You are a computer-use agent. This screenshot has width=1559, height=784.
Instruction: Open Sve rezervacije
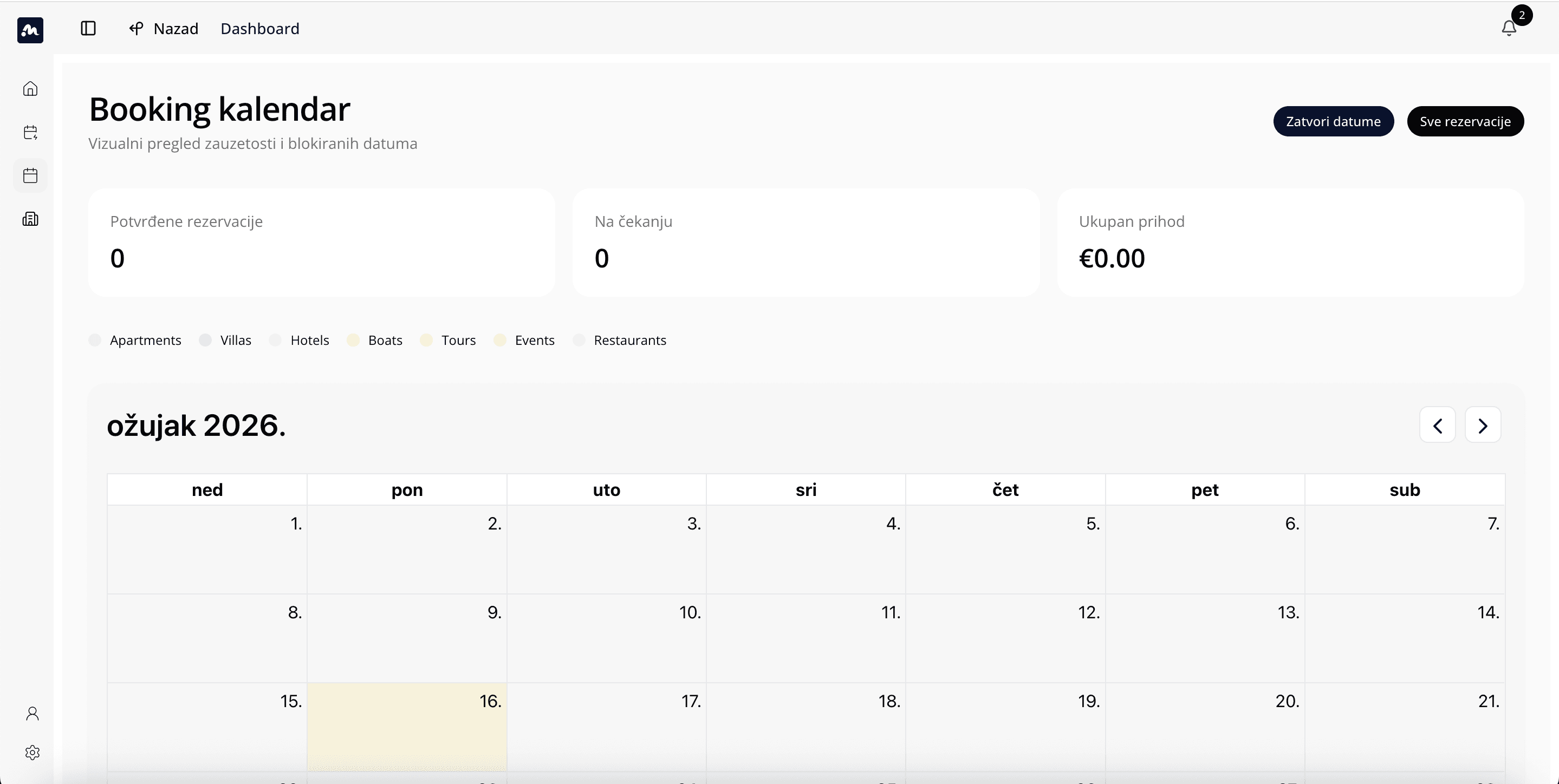click(x=1465, y=120)
